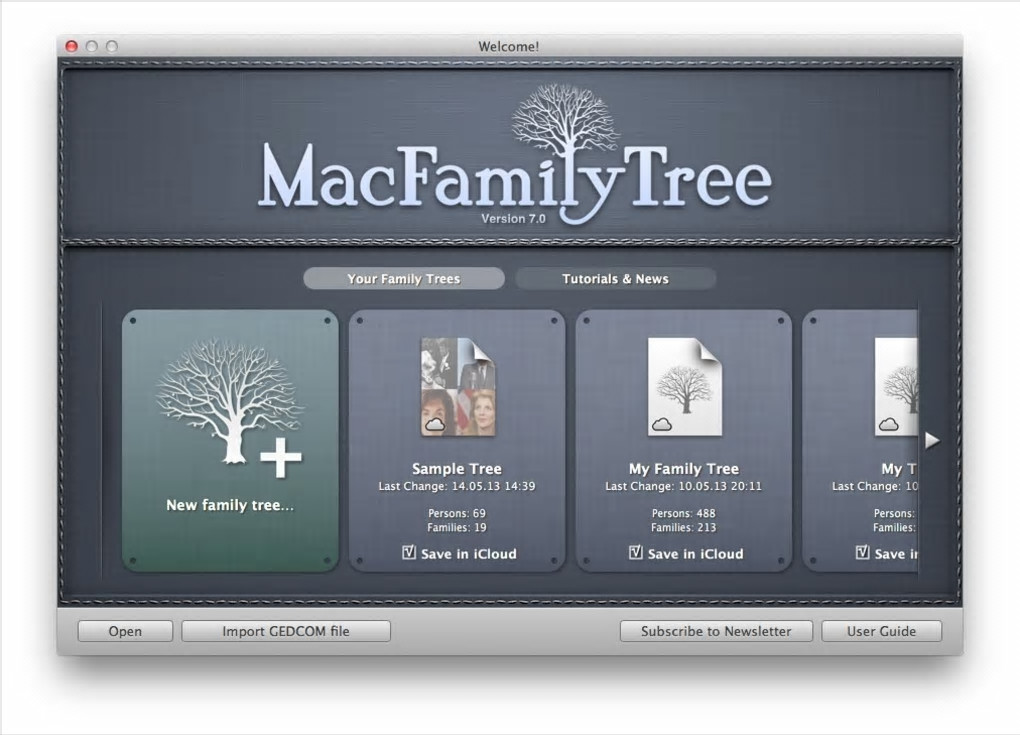Click the partially visible third tree document icon
This screenshot has height=735, width=1020.
coord(896,386)
